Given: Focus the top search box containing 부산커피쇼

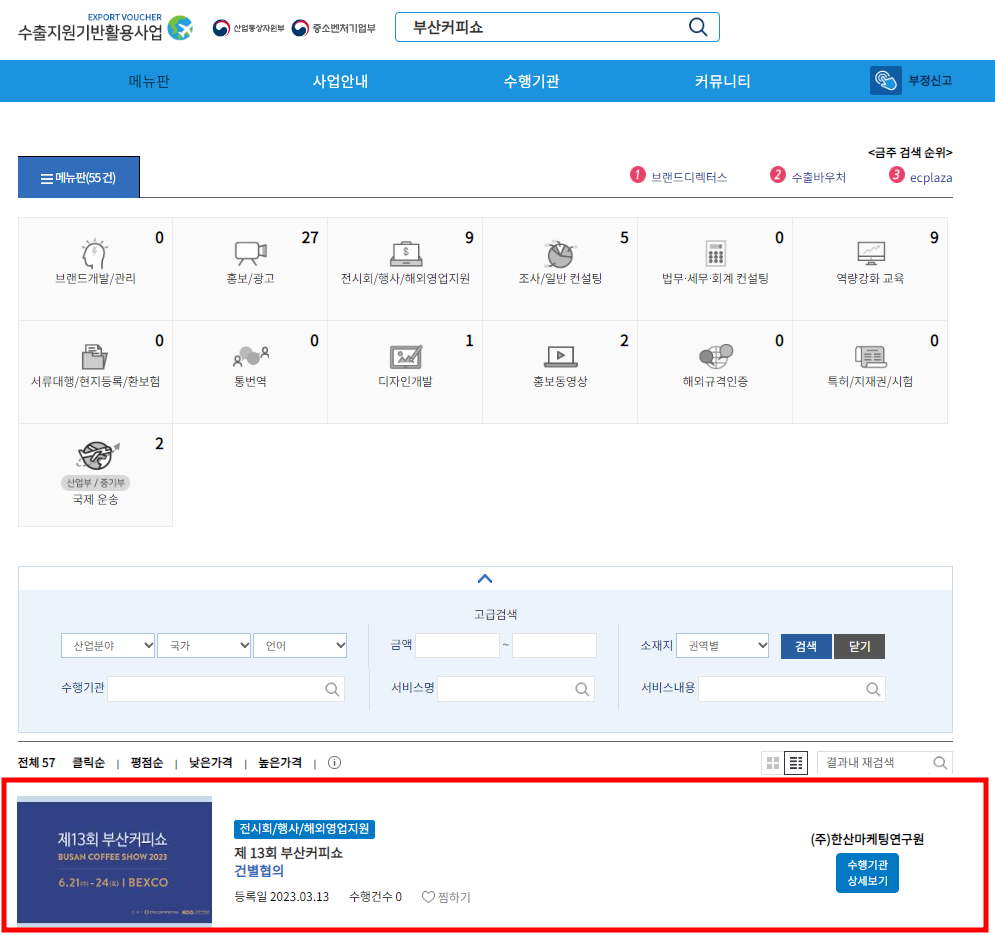Looking at the screenshot, I should (557, 27).
